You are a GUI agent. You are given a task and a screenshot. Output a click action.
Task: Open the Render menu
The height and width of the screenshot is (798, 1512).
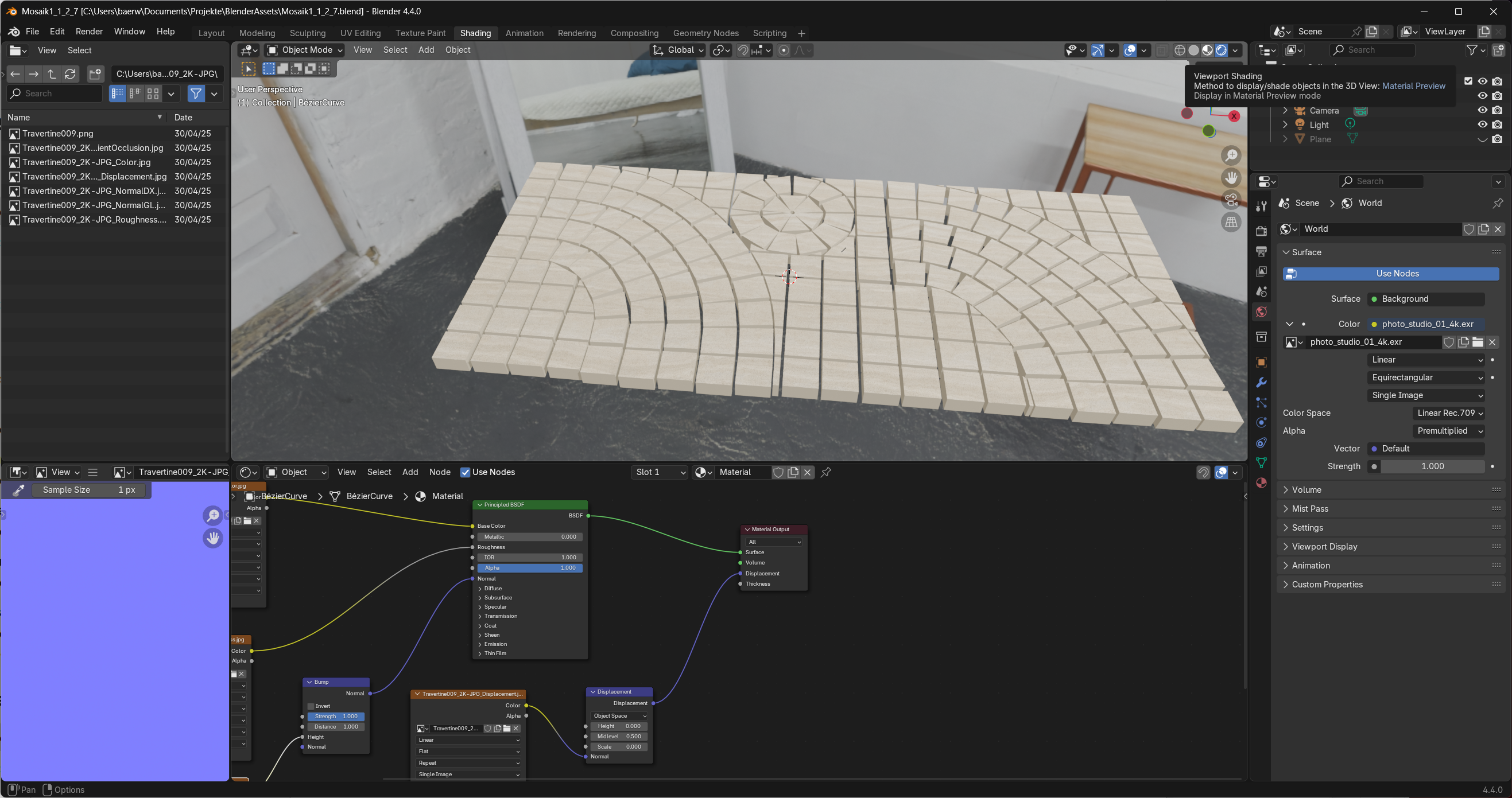[88, 32]
